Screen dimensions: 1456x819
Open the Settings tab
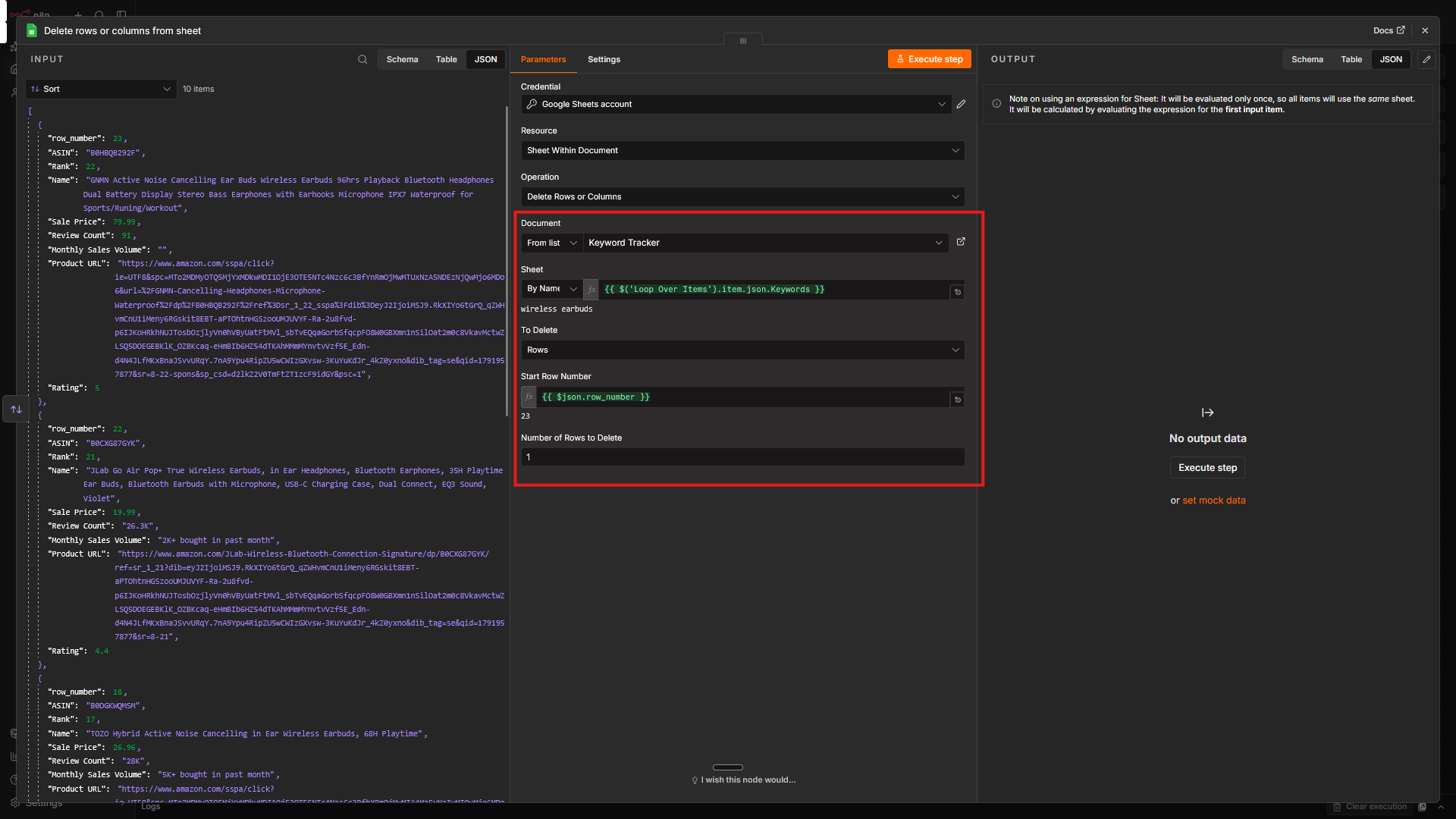click(x=604, y=59)
